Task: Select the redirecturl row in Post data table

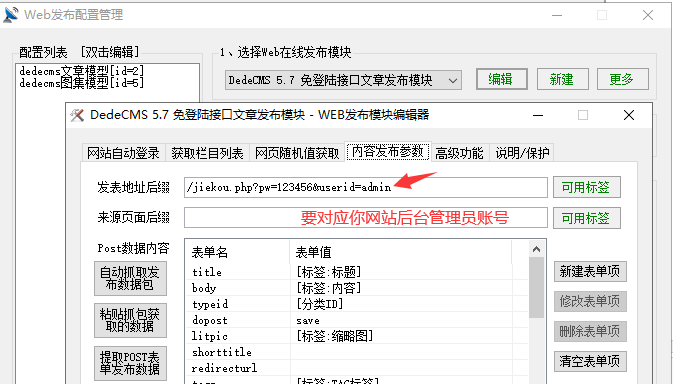Action: [x=357, y=368]
